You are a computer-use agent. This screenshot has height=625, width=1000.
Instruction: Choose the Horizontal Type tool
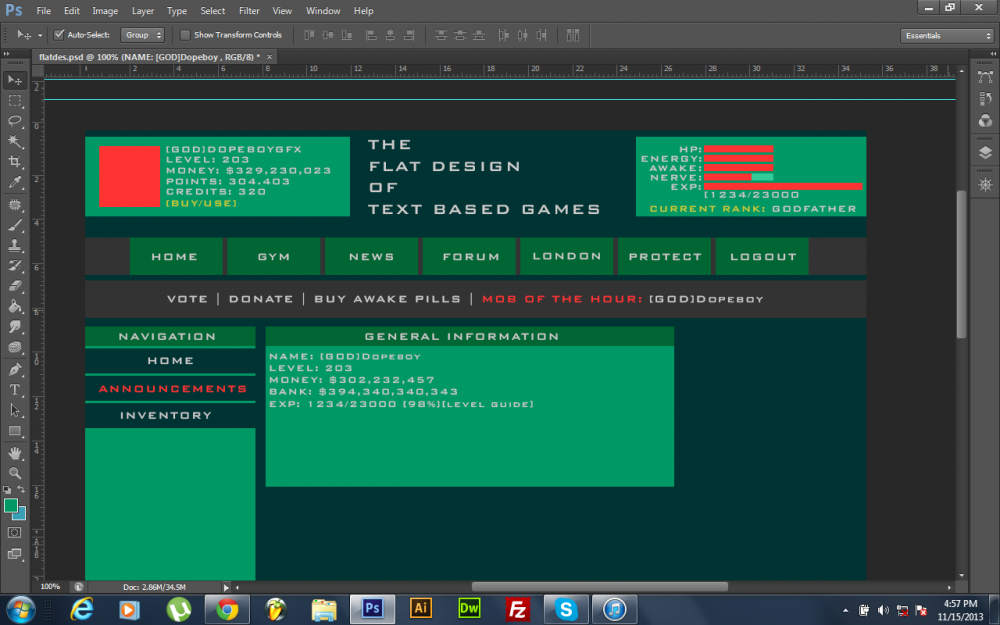tap(15, 389)
